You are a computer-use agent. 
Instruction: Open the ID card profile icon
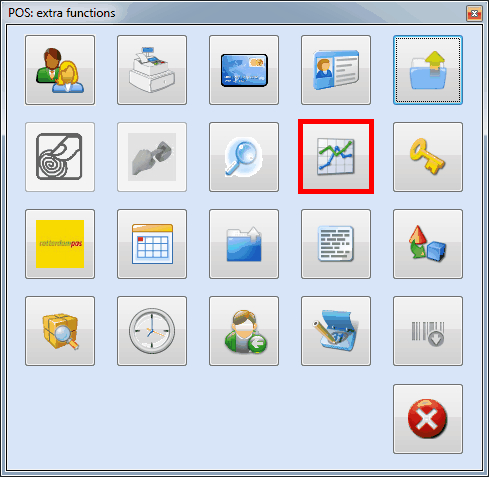[336, 70]
